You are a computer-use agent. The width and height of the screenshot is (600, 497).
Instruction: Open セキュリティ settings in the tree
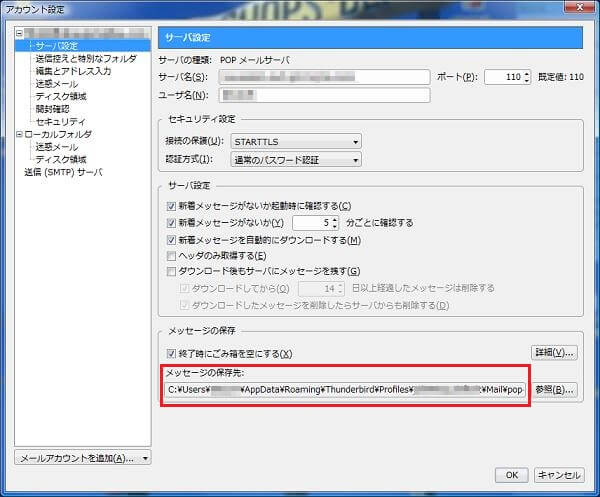[x=60, y=121]
